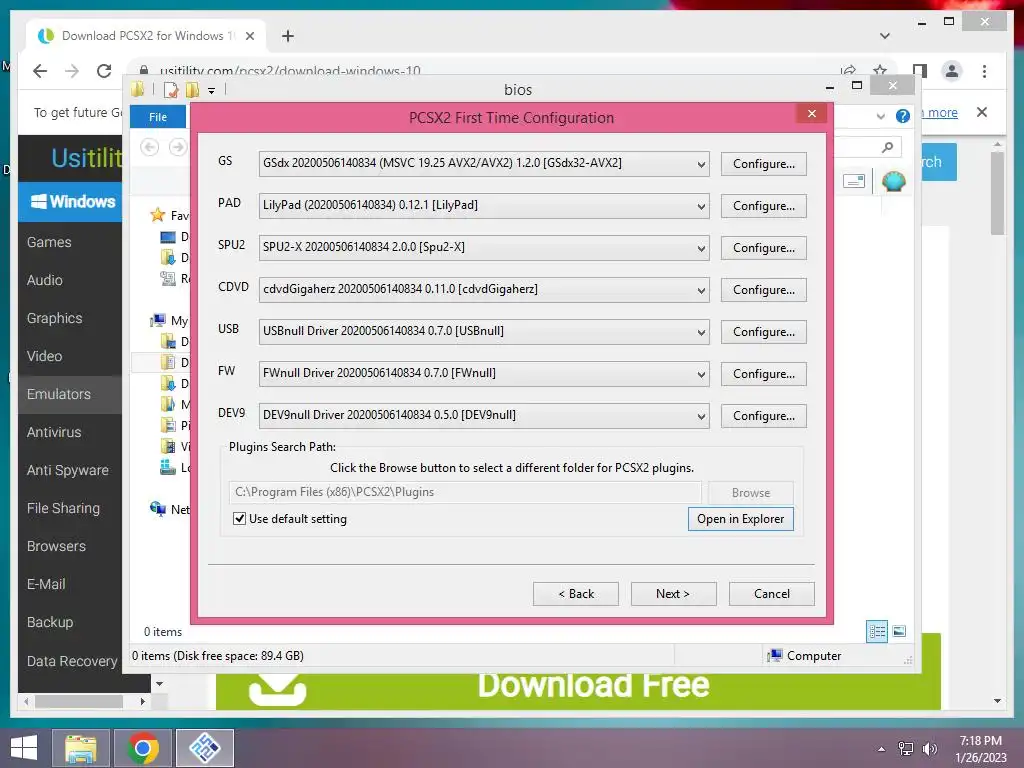
Task: Close the Download PCSX2 tab
Action: click(249, 36)
